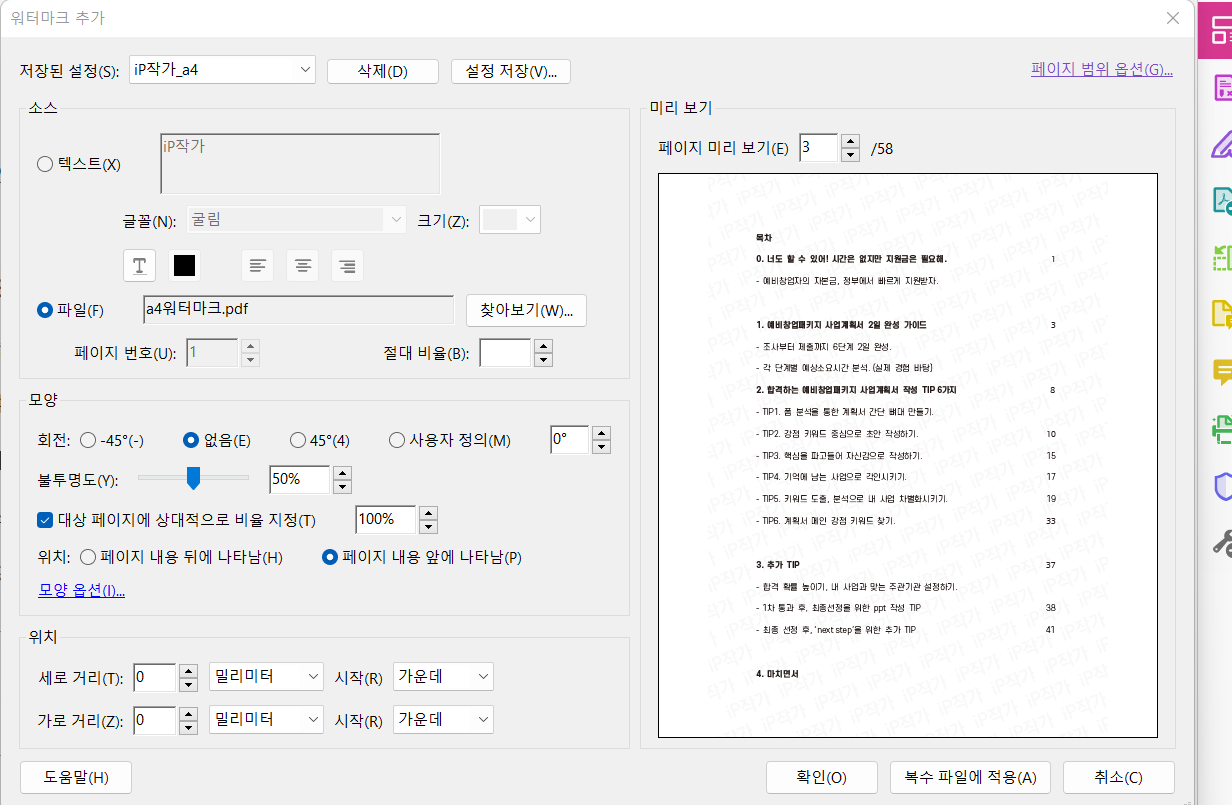Open the yellow Comment bubble tool in sidebar
This screenshot has width=1232, height=805.
coord(1220,372)
